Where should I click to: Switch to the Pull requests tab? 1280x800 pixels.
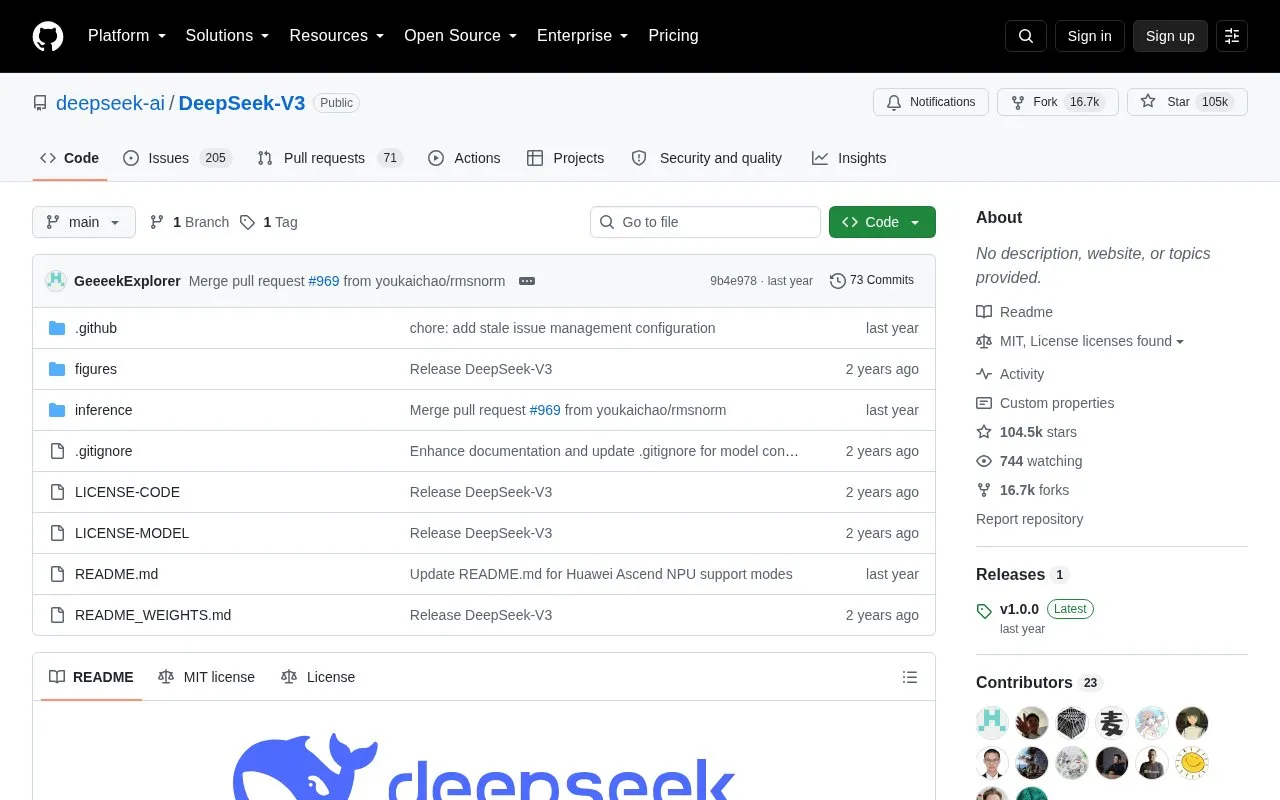330,158
